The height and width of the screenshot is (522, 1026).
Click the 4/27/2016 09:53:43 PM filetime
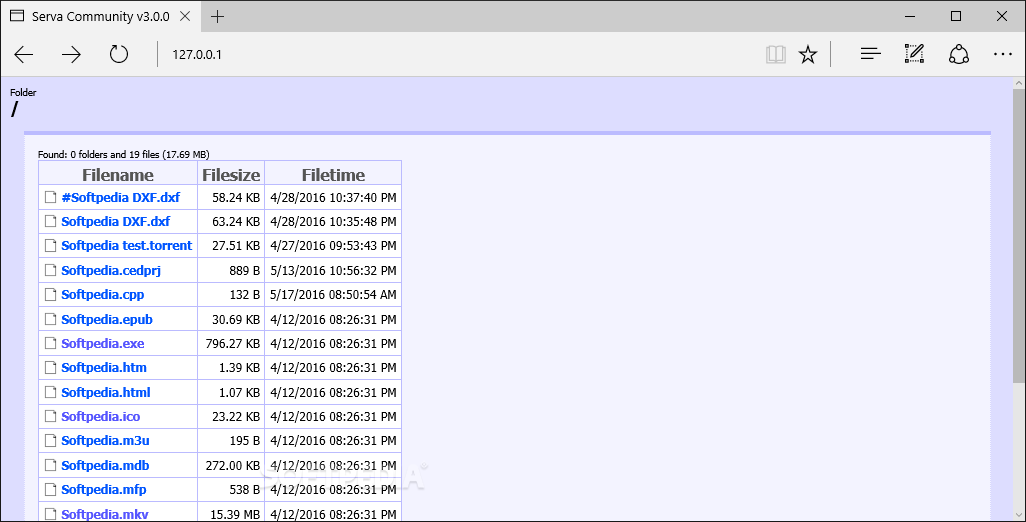(333, 246)
